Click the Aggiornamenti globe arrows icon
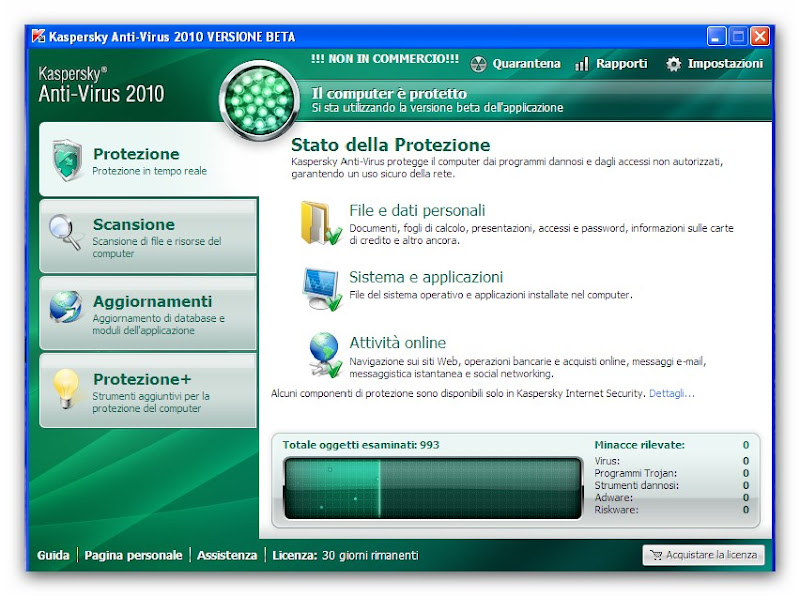Image resolution: width=800 pixels, height=596 pixels. point(66,307)
